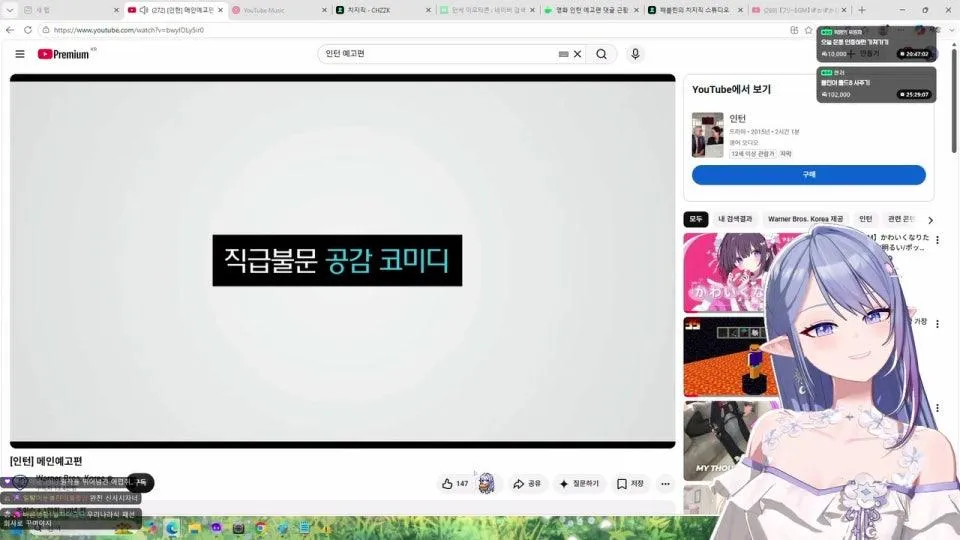960x540 pixels.
Task: Click site info icon left of URL
Action: coord(46,29)
